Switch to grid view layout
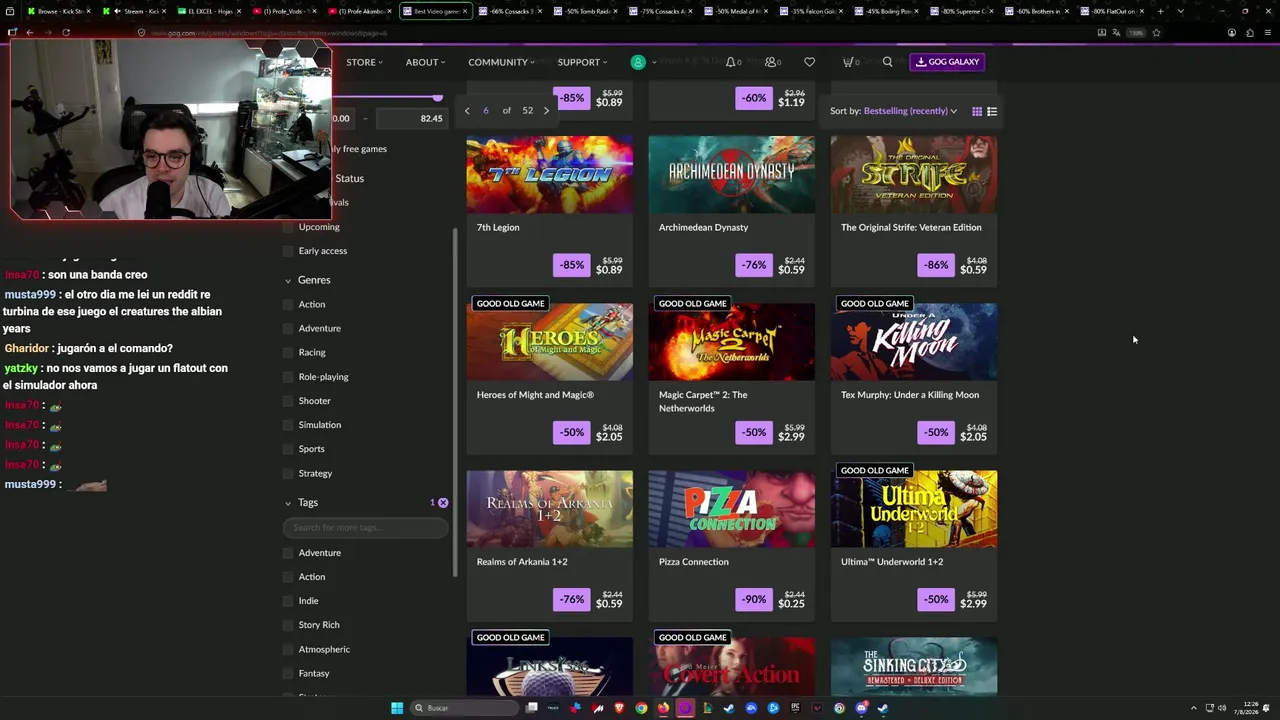Image resolution: width=1280 pixels, height=720 pixels. coord(977,111)
